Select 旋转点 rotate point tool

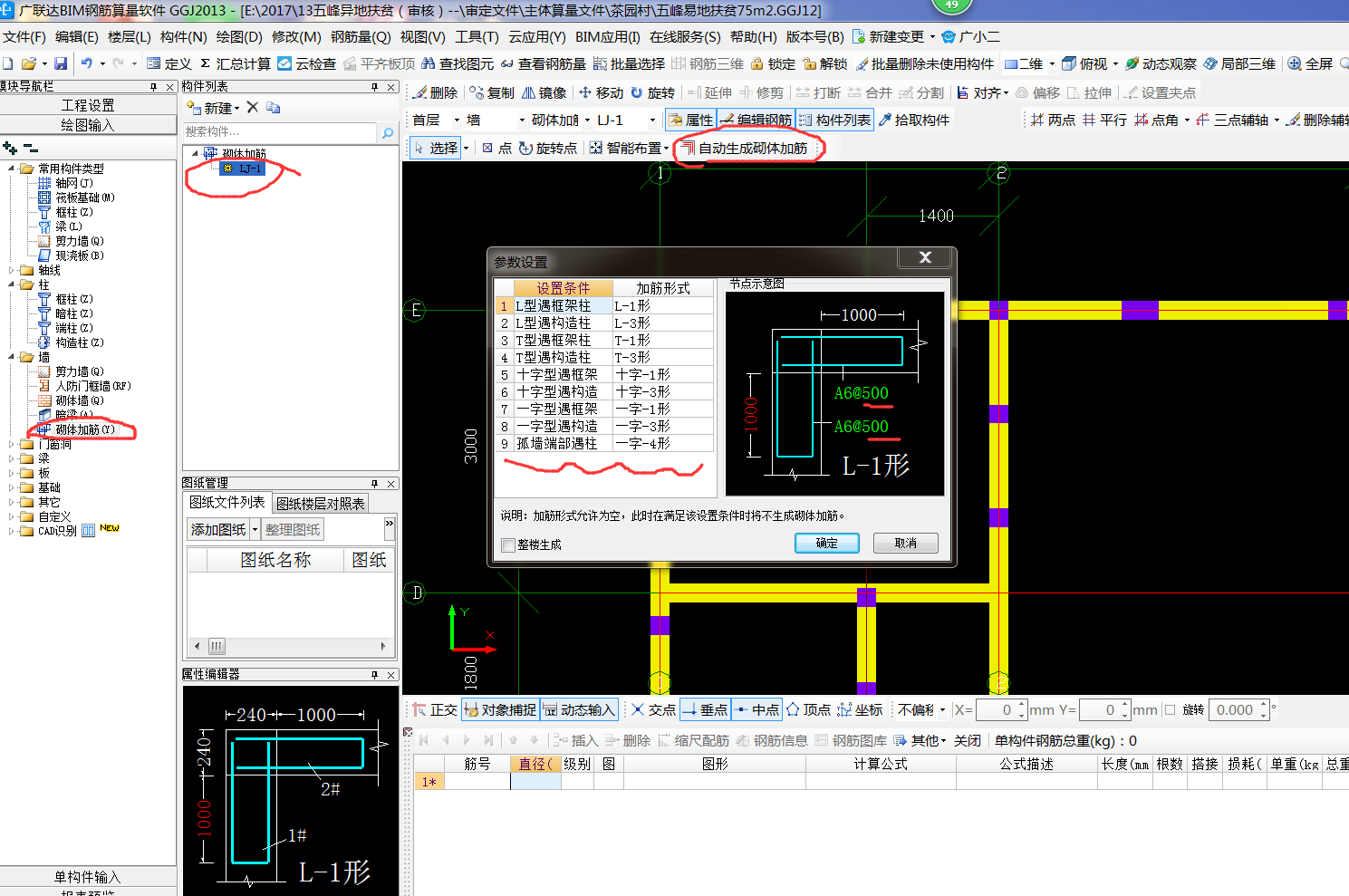pos(548,148)
